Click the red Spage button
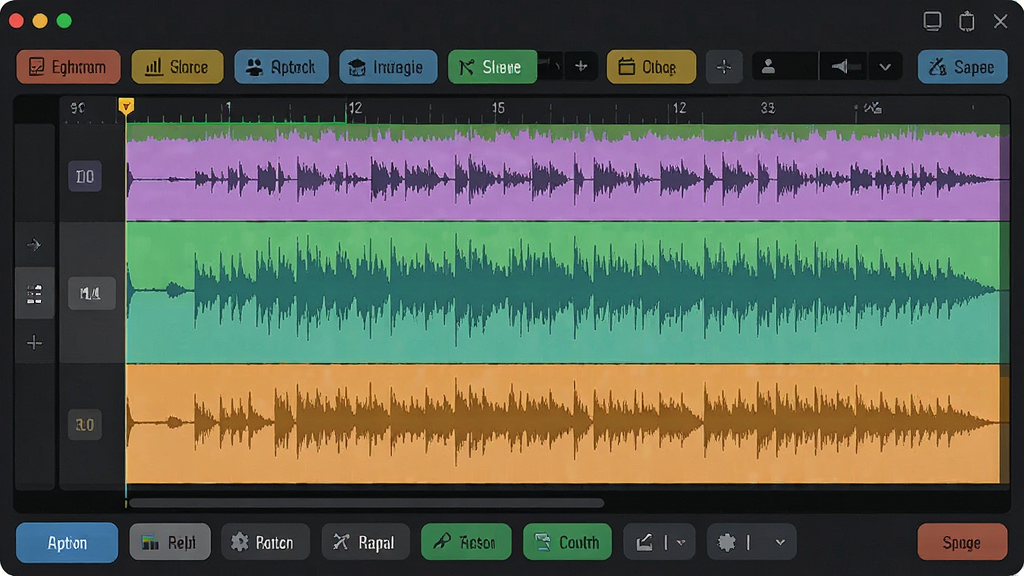Screen dimensions: 1024x576 point(962,542)
